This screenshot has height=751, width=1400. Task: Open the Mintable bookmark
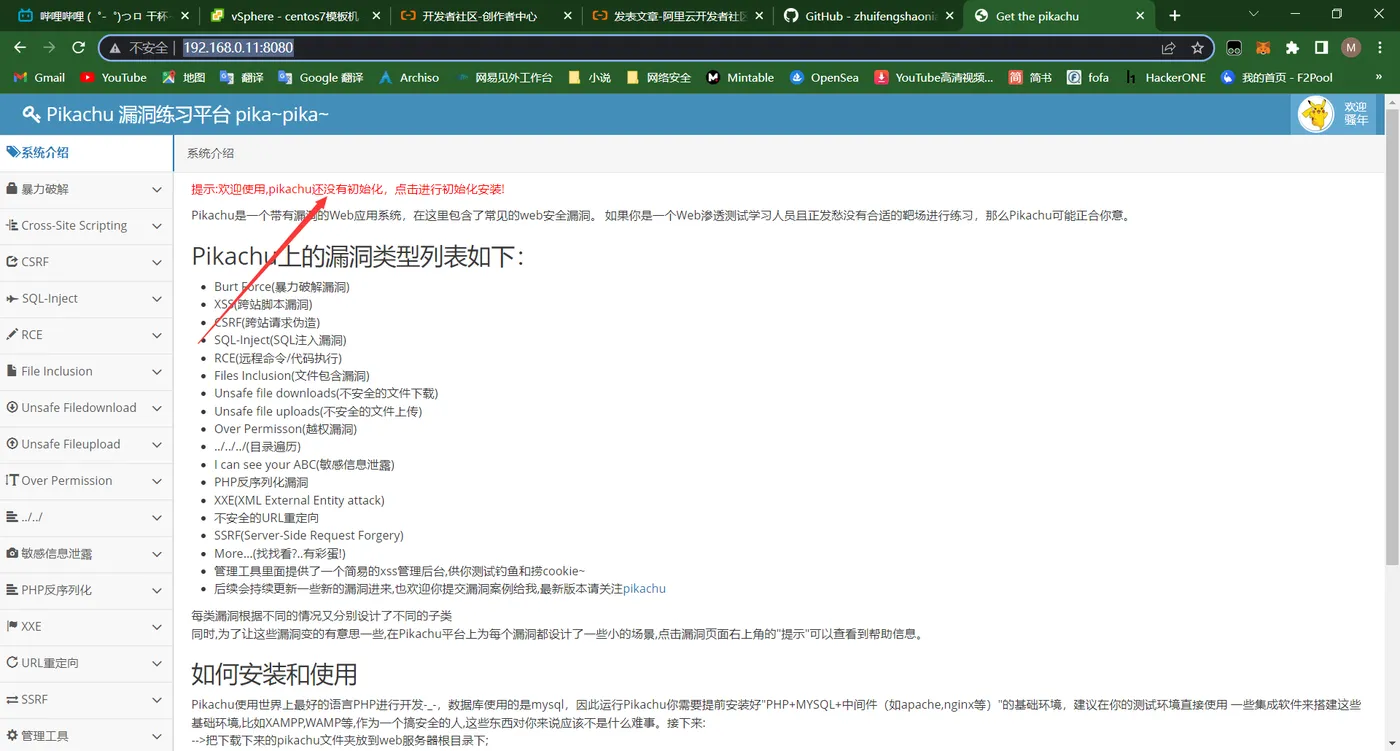[739, 77]
